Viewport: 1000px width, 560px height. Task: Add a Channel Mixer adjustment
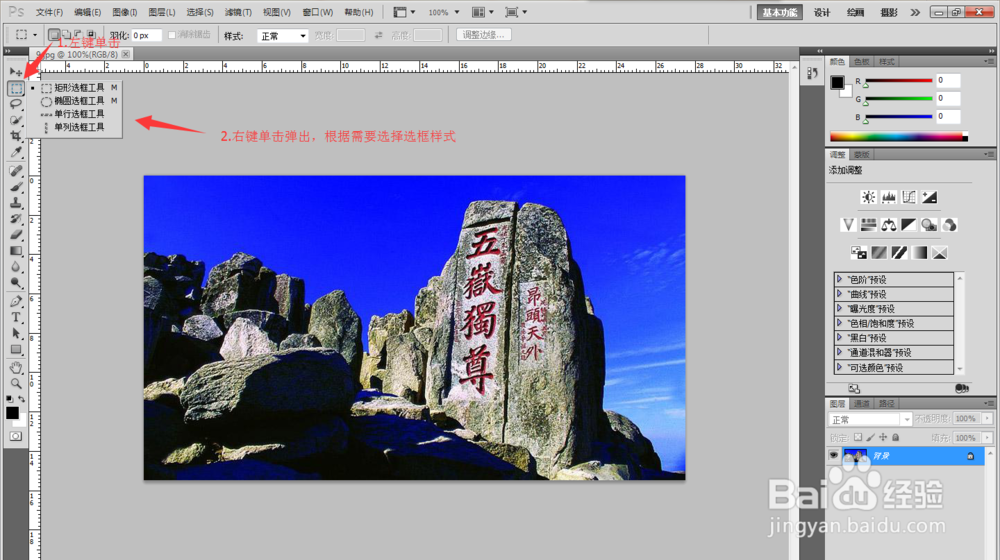click(x=950, y=225)
